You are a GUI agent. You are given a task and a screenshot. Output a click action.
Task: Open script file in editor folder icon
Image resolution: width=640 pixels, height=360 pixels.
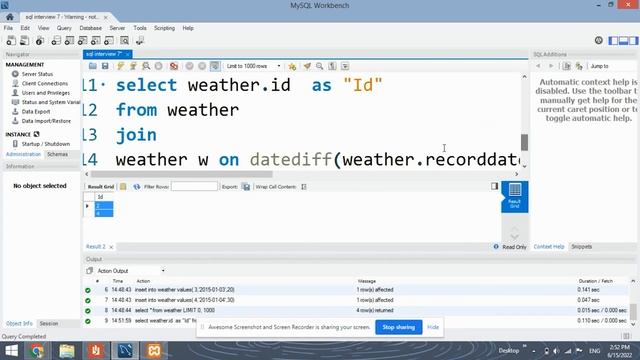(93, 66)
